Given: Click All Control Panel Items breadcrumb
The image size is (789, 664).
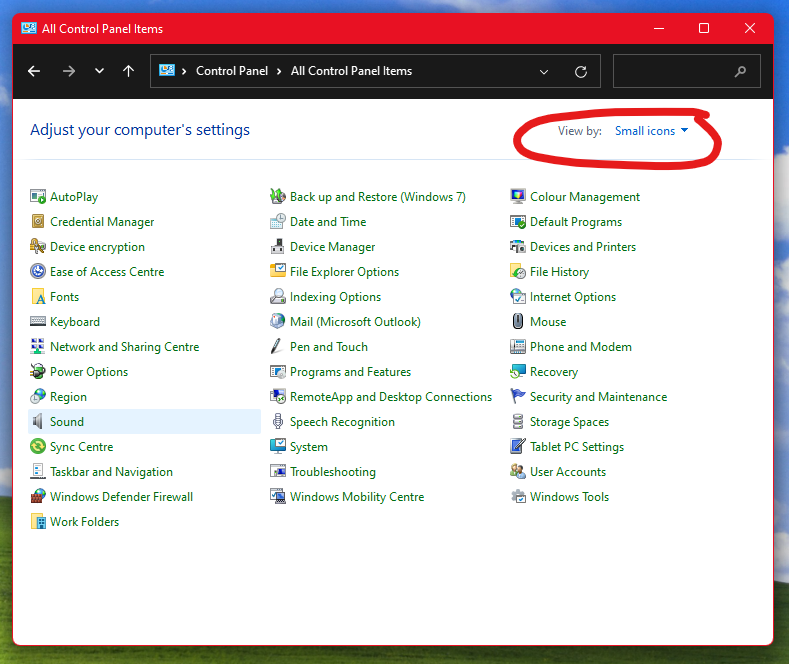Looking at the screenshot, I should [351, 71].
